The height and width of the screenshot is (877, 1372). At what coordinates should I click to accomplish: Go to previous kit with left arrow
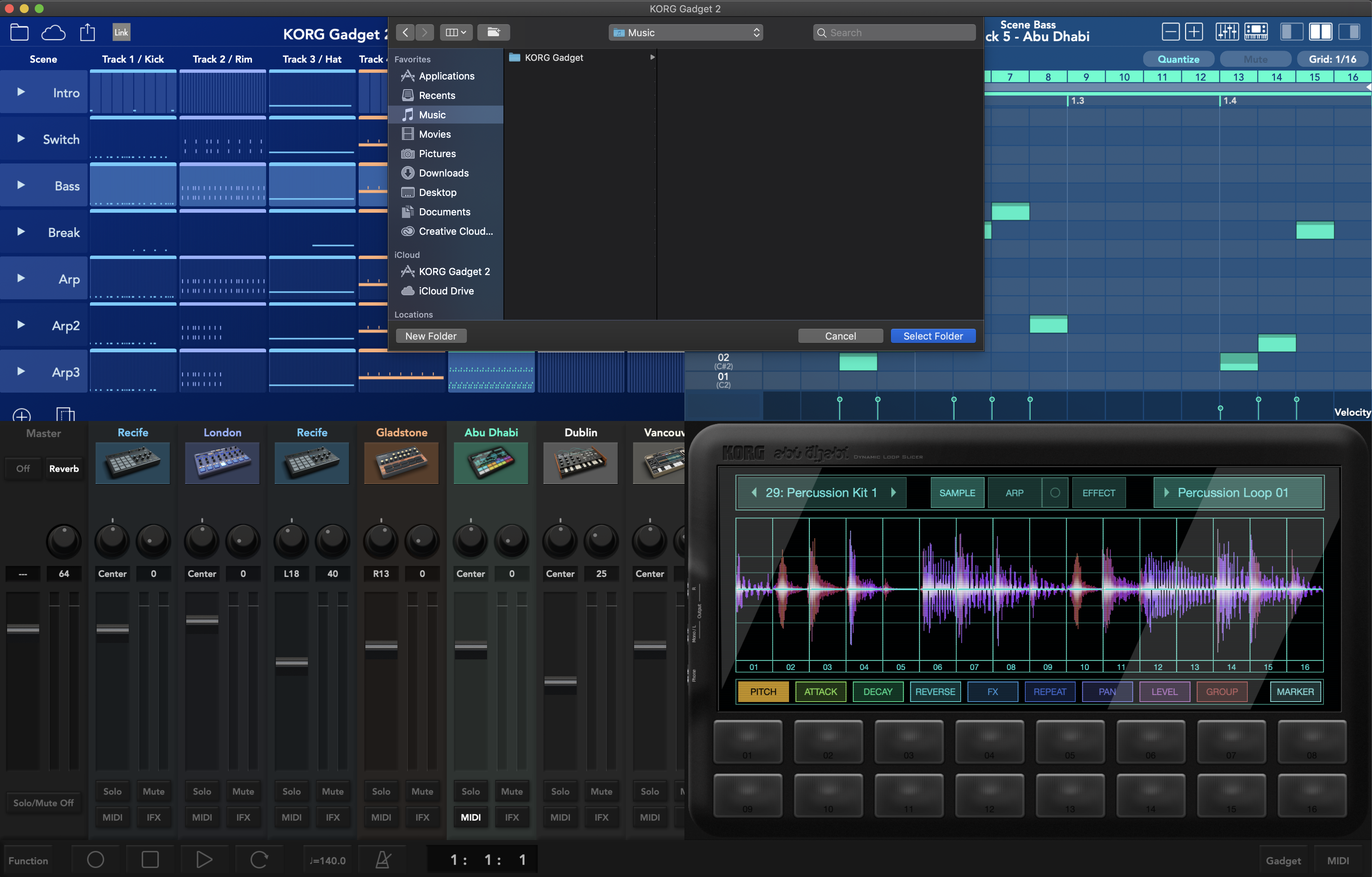tap(754, 492)
